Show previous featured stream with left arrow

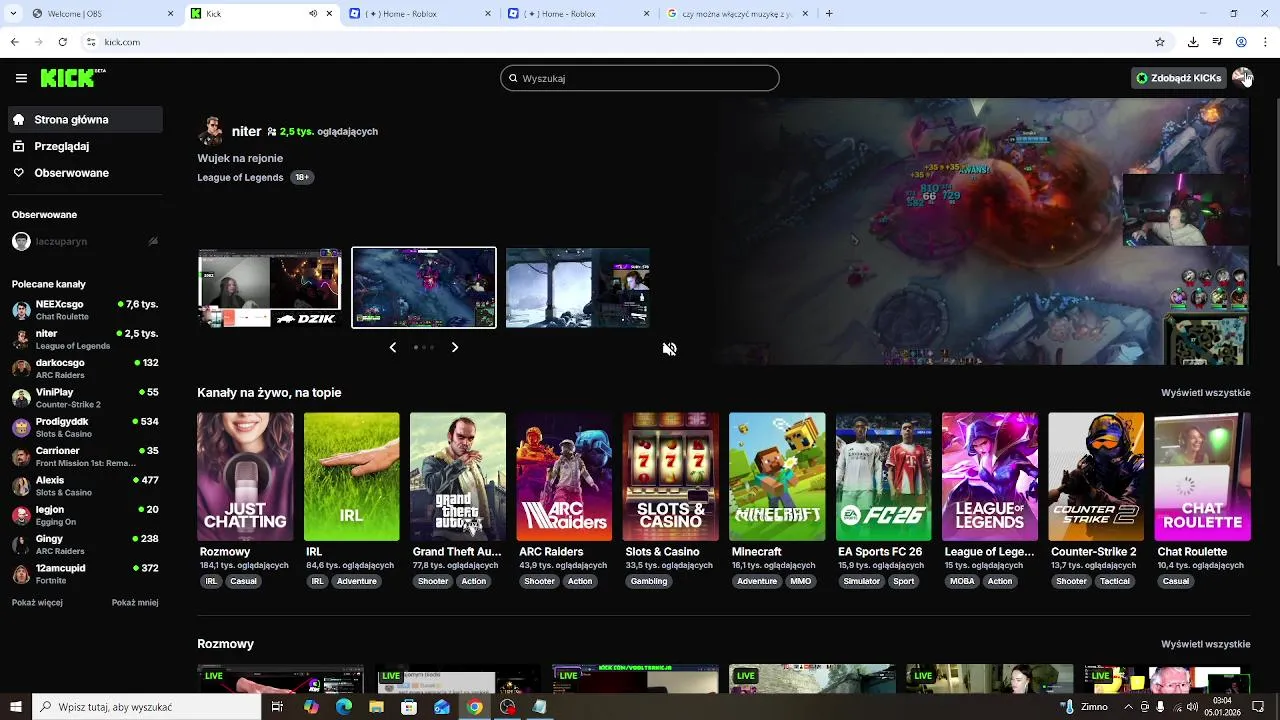click(x=392, y=347)
